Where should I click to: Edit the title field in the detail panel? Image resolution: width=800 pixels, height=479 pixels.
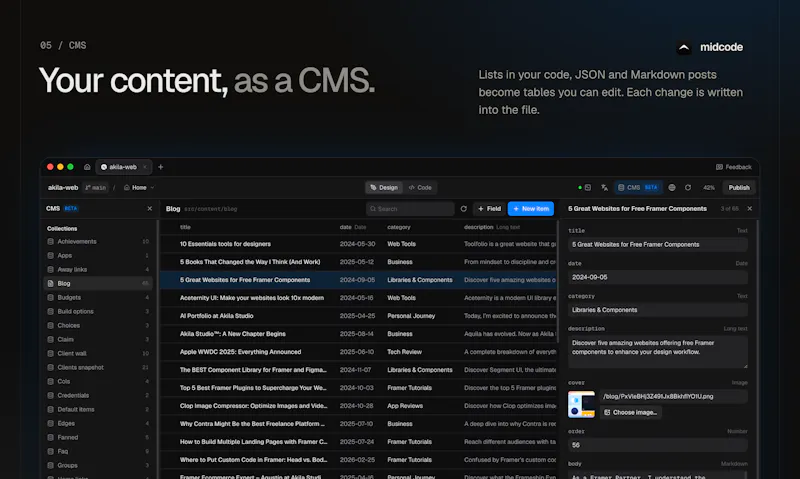pyautogui.click(x=658, y=245)
